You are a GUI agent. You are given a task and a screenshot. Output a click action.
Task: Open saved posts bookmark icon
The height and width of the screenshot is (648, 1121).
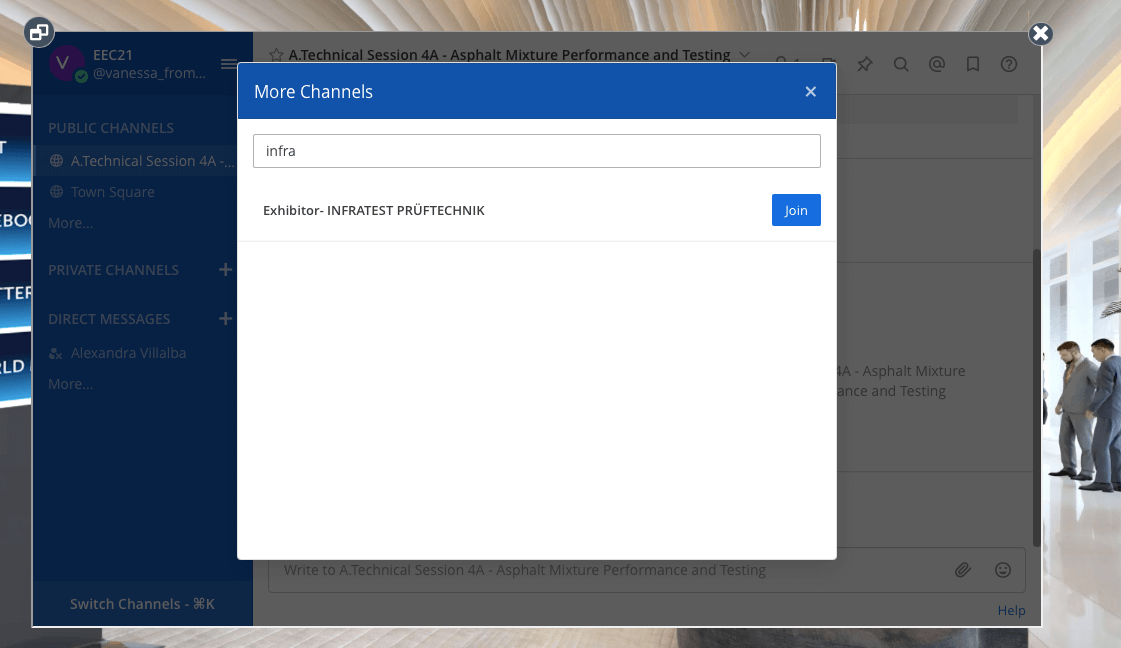(973, 64)
